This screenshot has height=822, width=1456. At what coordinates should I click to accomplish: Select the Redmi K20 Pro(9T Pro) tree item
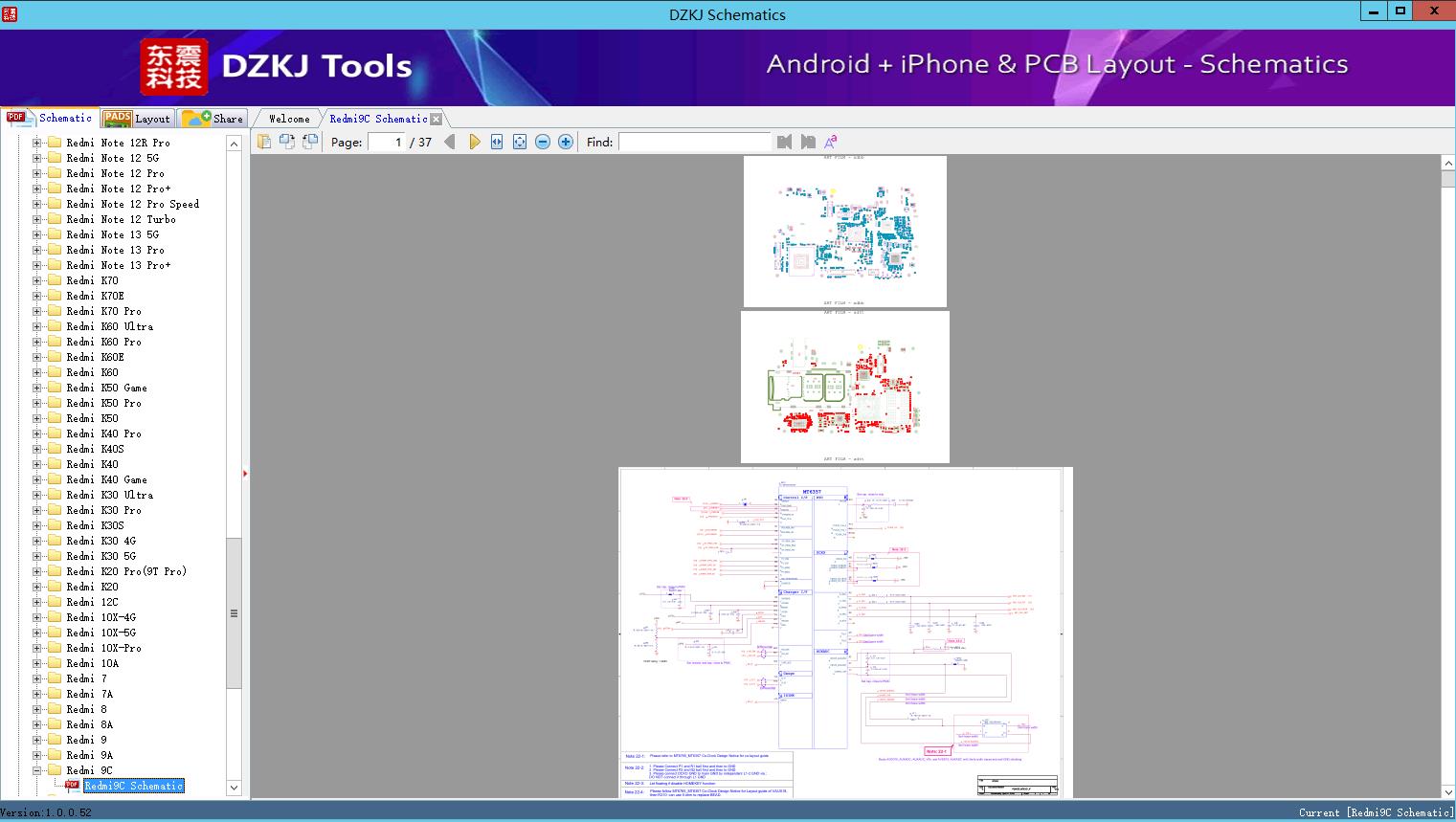click(x=126, y=571)
